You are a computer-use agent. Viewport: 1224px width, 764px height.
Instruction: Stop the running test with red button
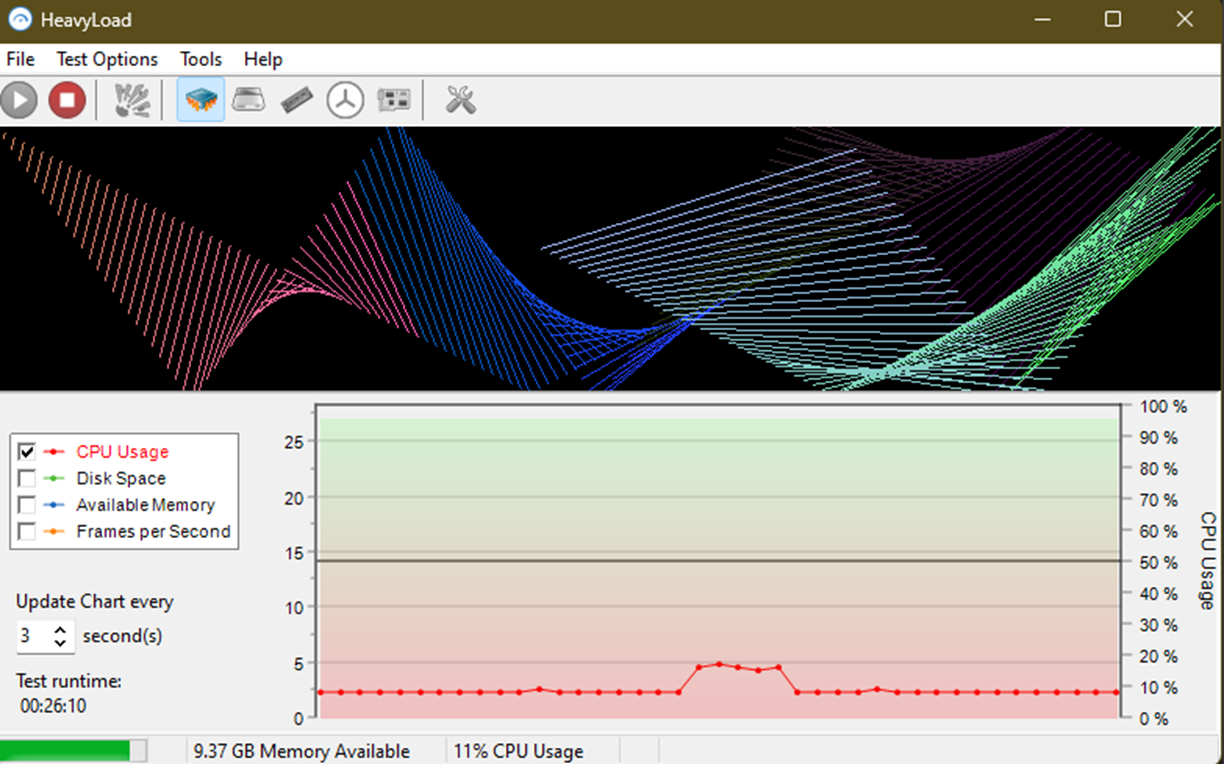pos(67,100)
